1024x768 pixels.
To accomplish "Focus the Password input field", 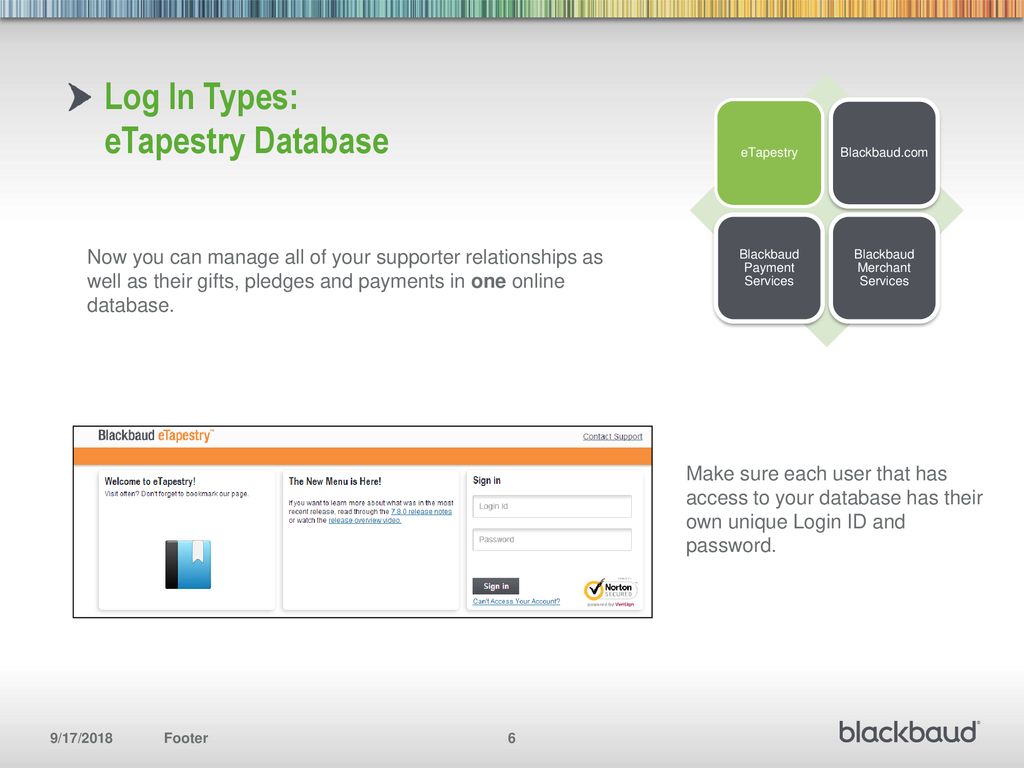I will (x=552, y=539).
